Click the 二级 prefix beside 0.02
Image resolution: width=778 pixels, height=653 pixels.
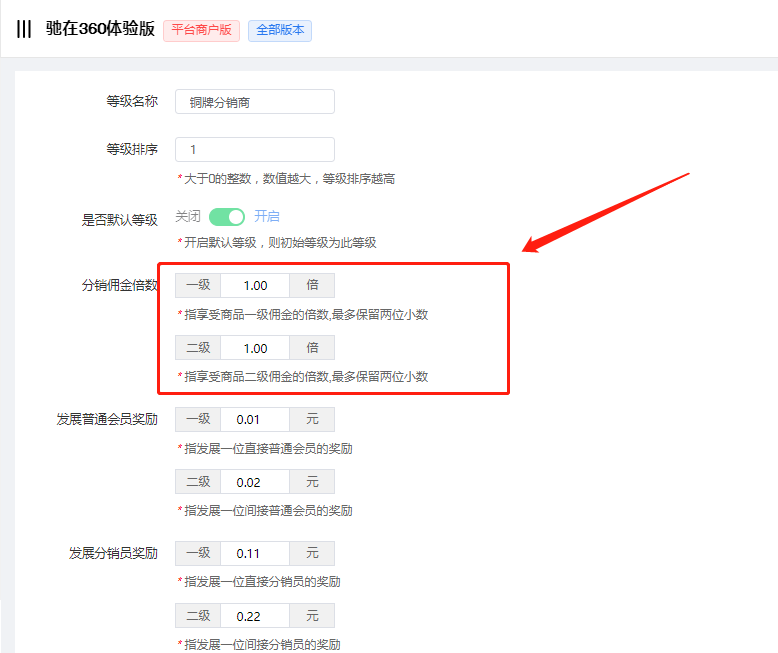click(198, 482)
